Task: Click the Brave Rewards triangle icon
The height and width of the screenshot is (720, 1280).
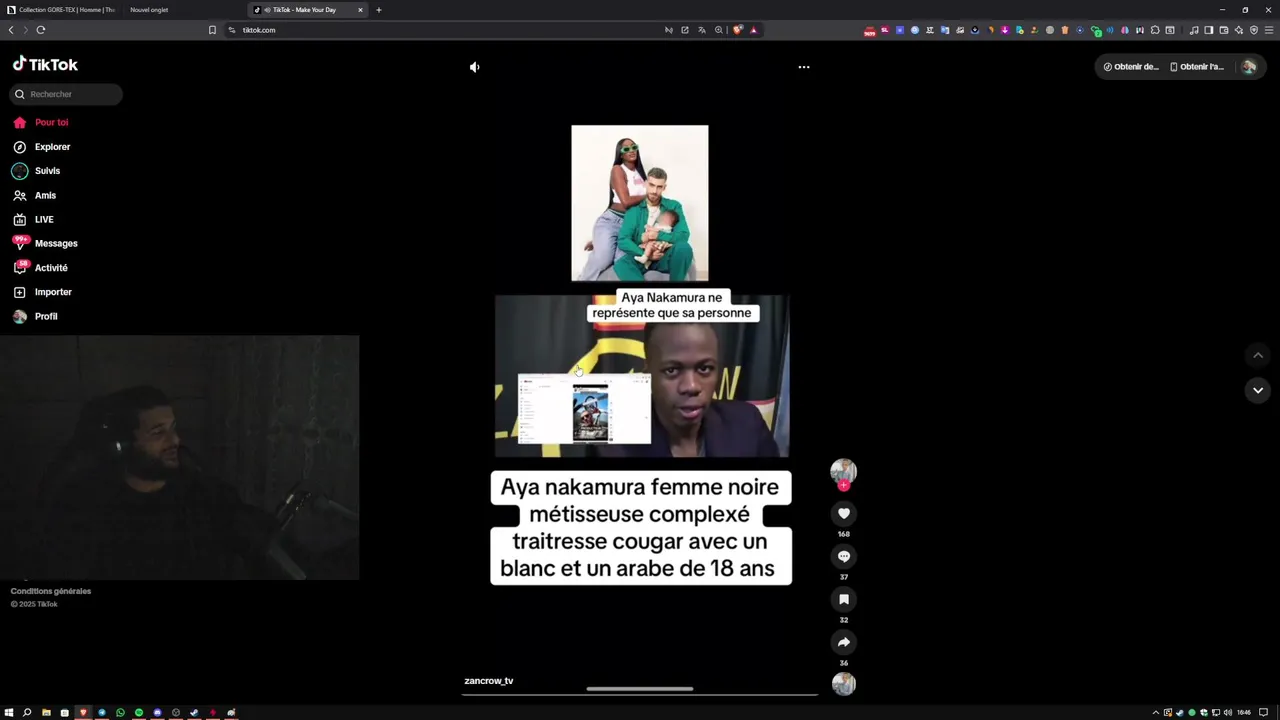Action: pos(754,30)
